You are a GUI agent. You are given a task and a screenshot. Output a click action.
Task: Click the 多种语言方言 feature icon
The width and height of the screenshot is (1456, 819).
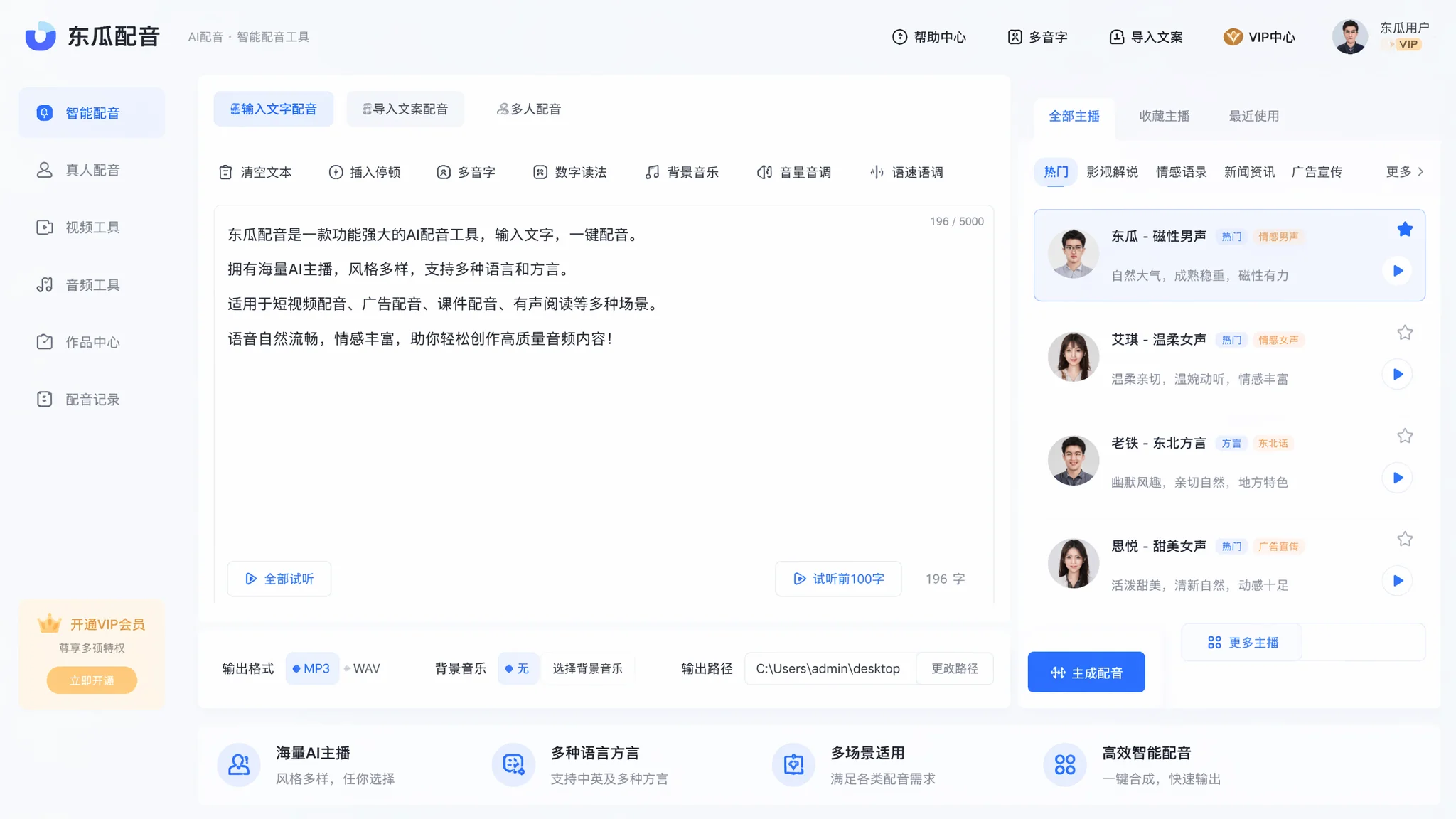tap(513, 765)
